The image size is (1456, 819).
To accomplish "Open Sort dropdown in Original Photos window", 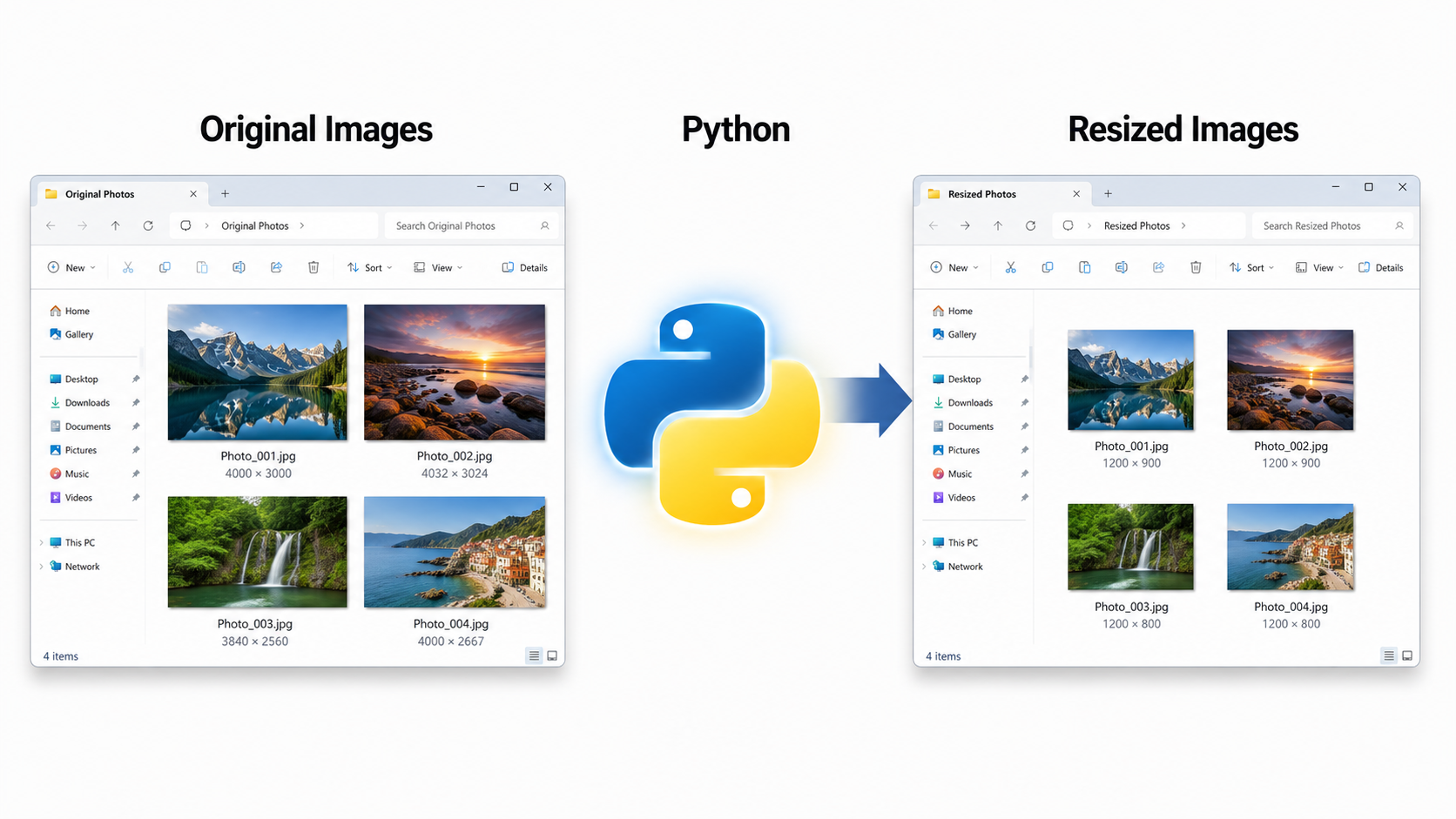I will [370, 267].
